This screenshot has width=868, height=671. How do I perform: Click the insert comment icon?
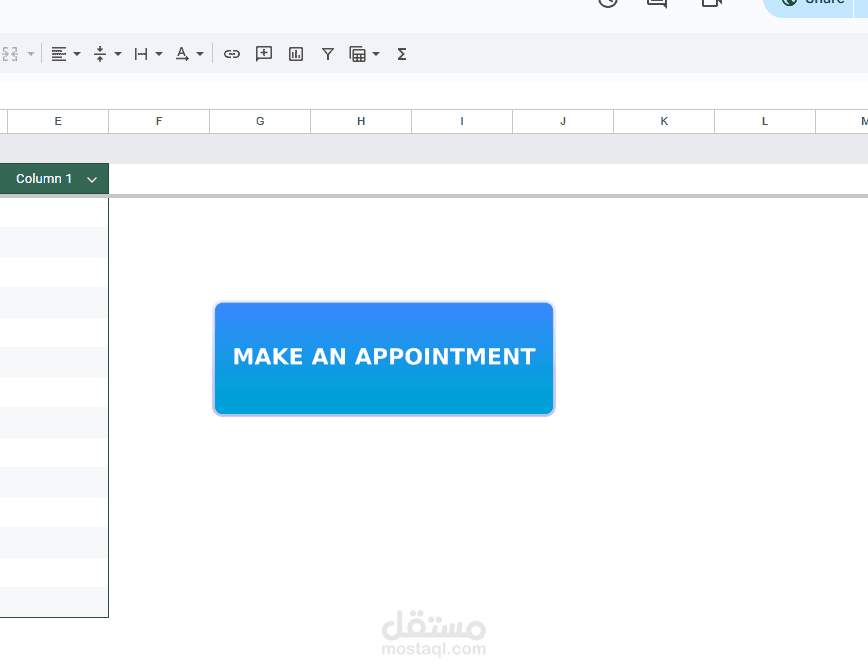(x=264, y=54)
